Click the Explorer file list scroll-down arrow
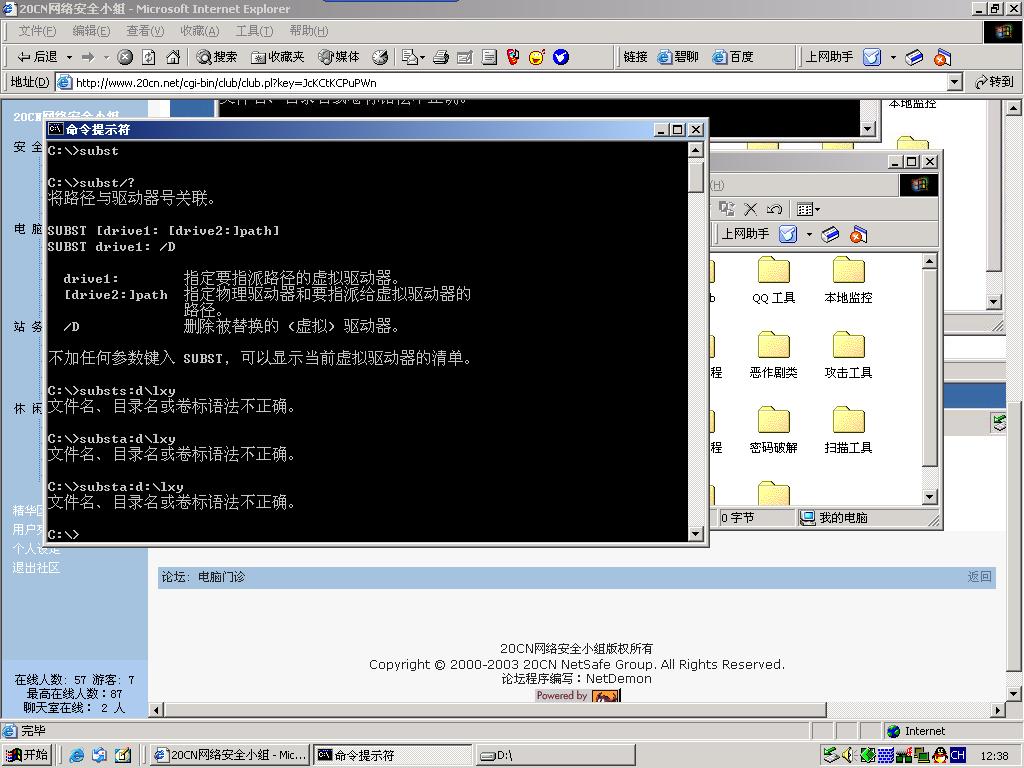The image size is (1024, 768). pyautogui.click(x=931, y=497)
